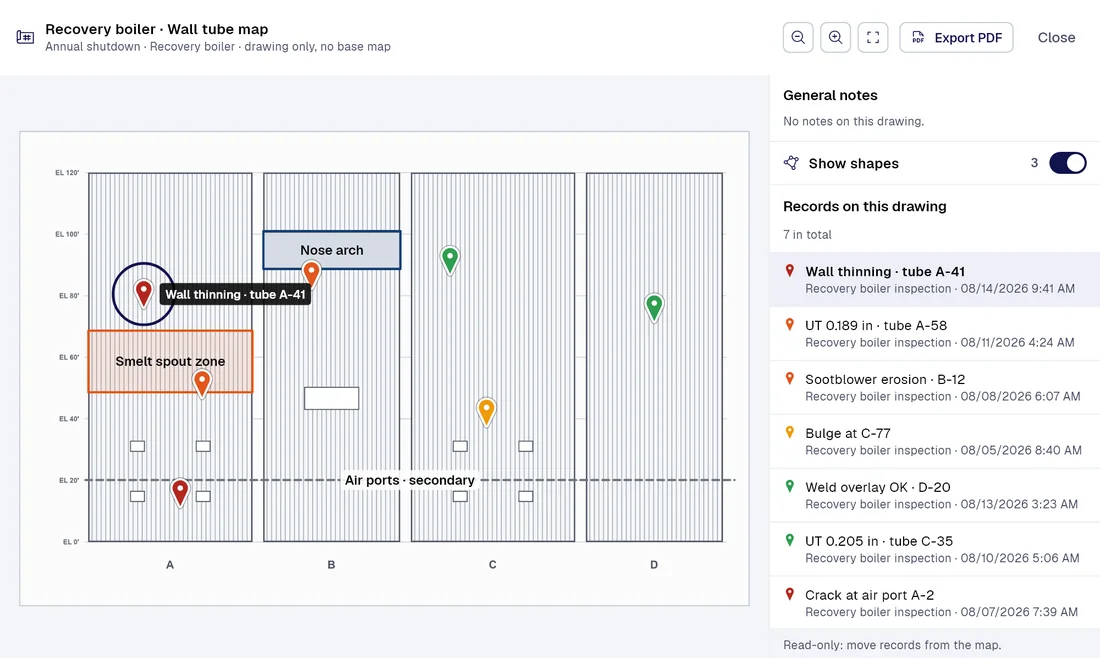
Task: Open the UT 0.189 in · tube A-58 record
Action: tap(934, 333)
